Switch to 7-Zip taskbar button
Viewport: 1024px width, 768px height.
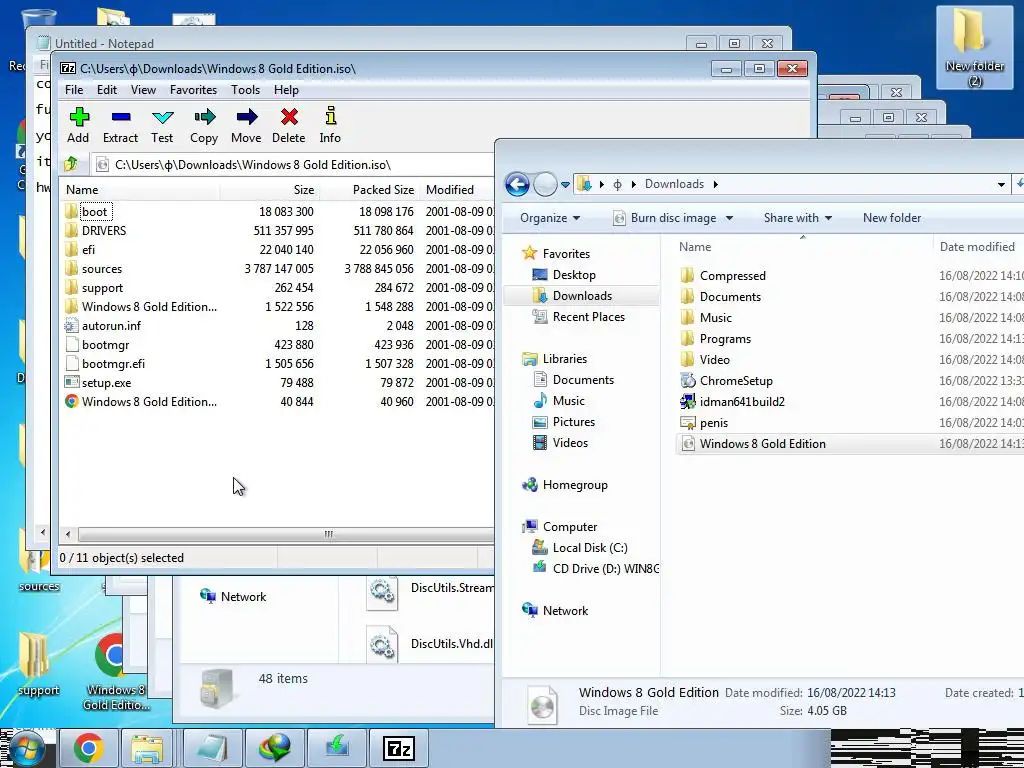point(399,748)
